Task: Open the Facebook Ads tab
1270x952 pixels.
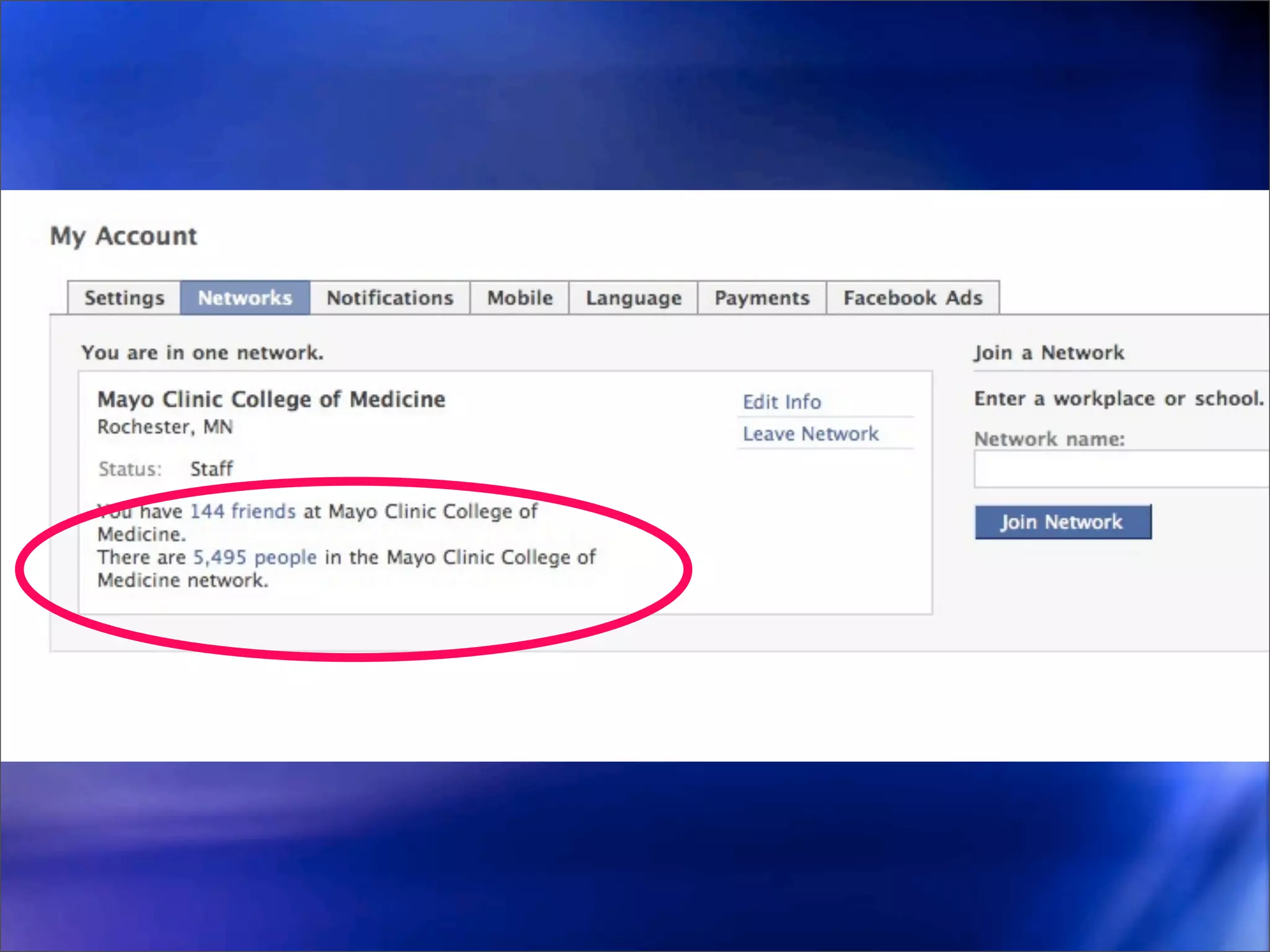Action: [913, 298]
